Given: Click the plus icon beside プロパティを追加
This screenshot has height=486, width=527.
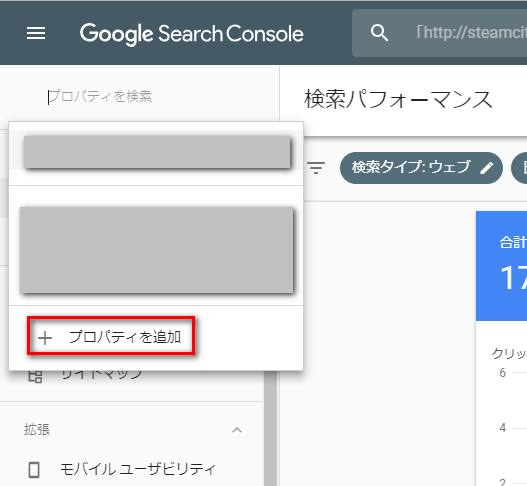Looking at the screenshot, I should (45, 338).
